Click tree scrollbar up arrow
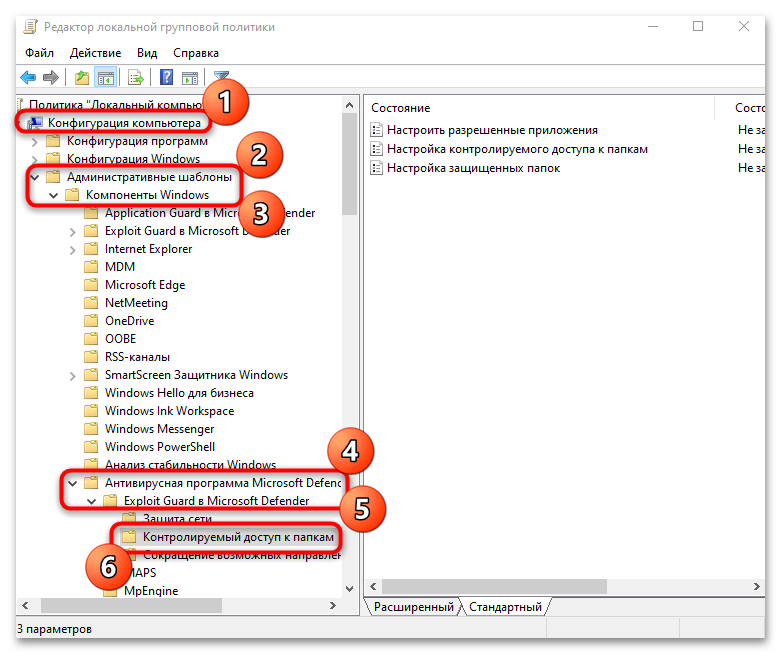This screenshot has height=654, width=781. tap(350, 105)
